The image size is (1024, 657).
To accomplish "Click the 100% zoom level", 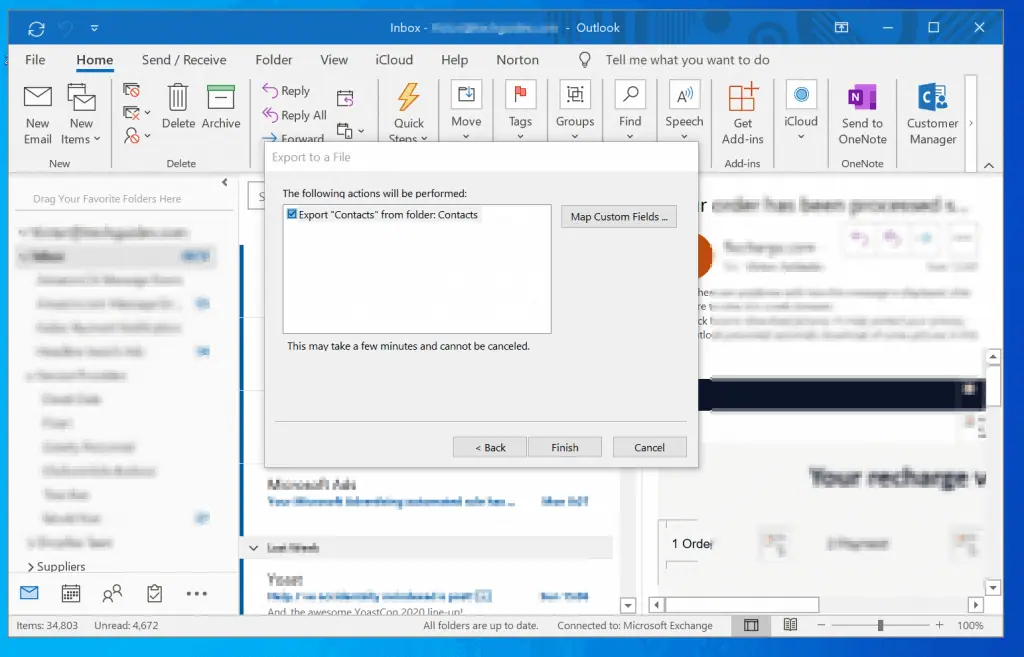I will coord(970,625).
